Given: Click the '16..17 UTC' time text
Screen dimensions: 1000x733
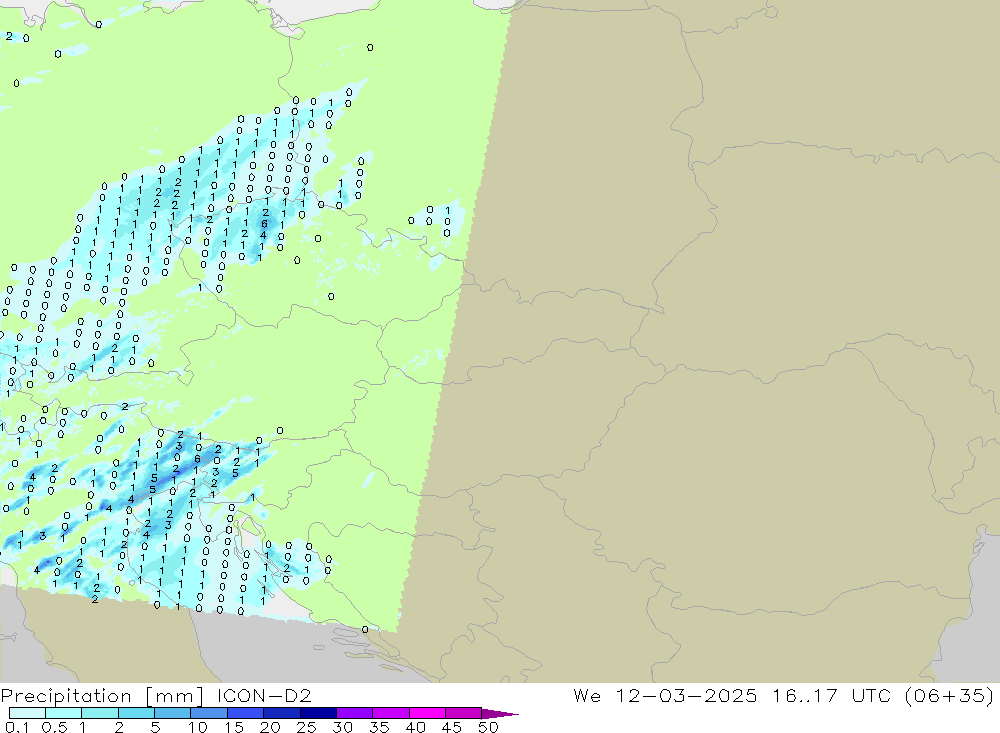Looking at the screenshot, I should 831,695.
